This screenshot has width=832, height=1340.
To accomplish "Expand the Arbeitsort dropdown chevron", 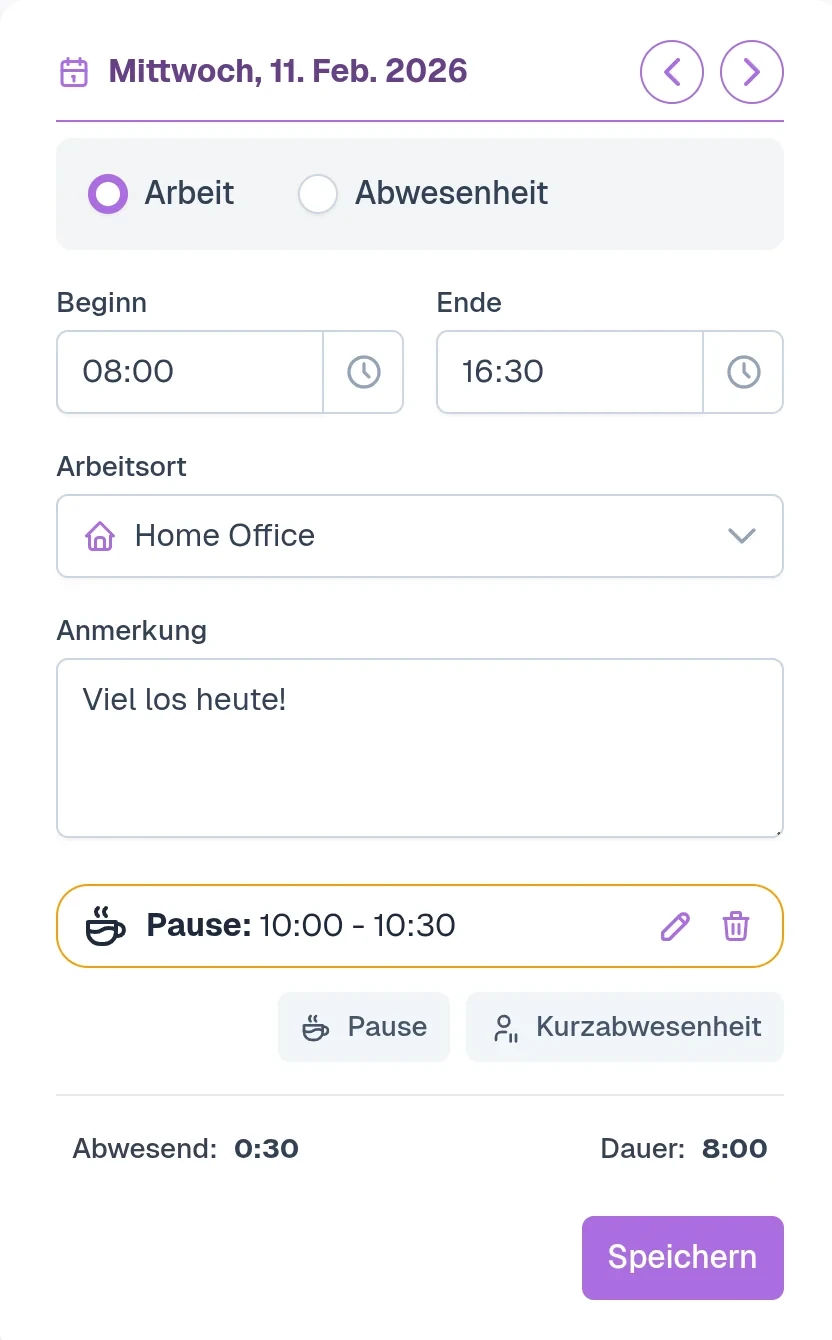I will point(741,536).
